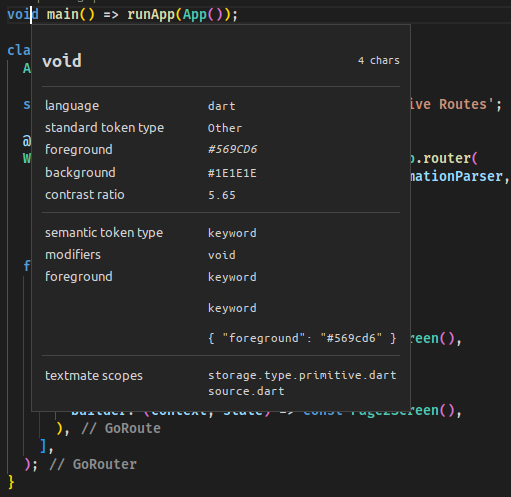Click the yellow closing brace at bottom
Viewport: 511px width, 497px height.
coord(11,482)
